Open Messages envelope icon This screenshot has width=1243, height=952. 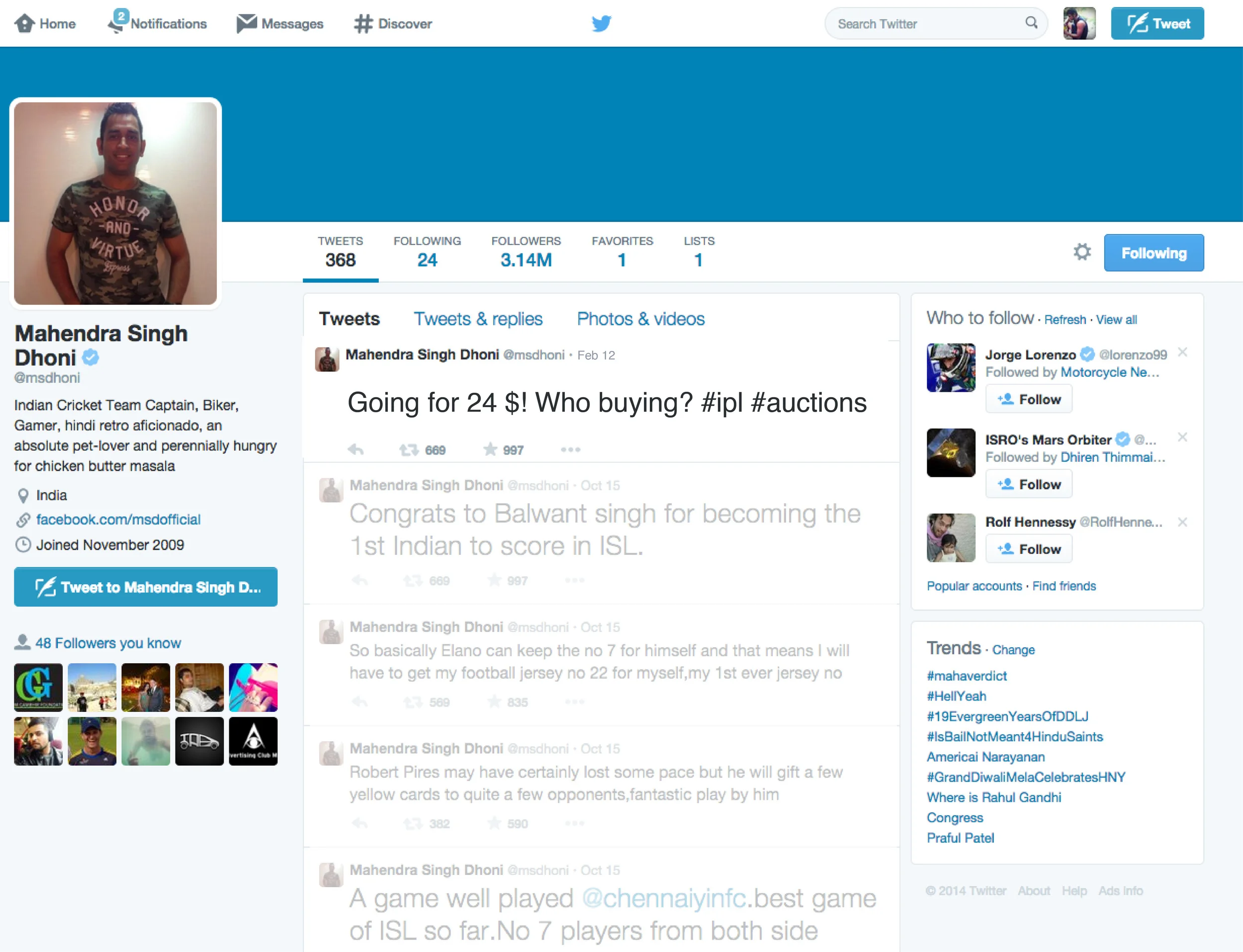point(247,23)
